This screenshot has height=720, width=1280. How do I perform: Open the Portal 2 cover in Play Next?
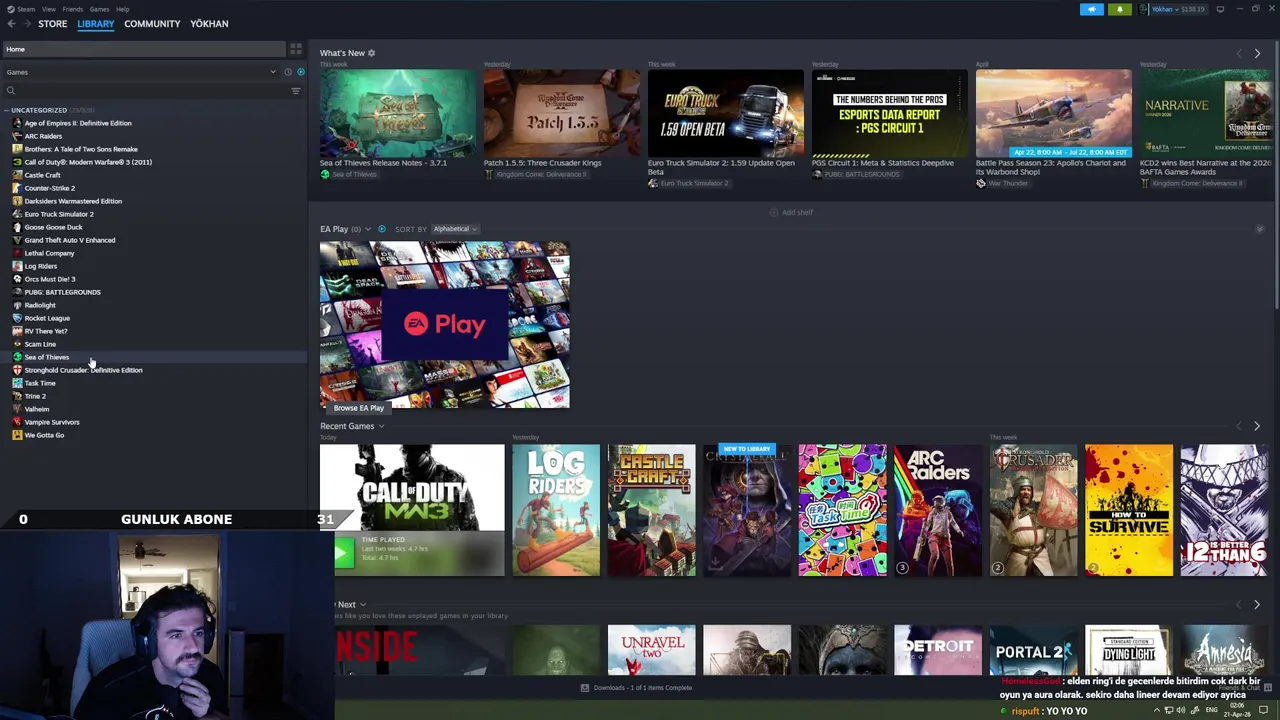tap(1033, 651)
